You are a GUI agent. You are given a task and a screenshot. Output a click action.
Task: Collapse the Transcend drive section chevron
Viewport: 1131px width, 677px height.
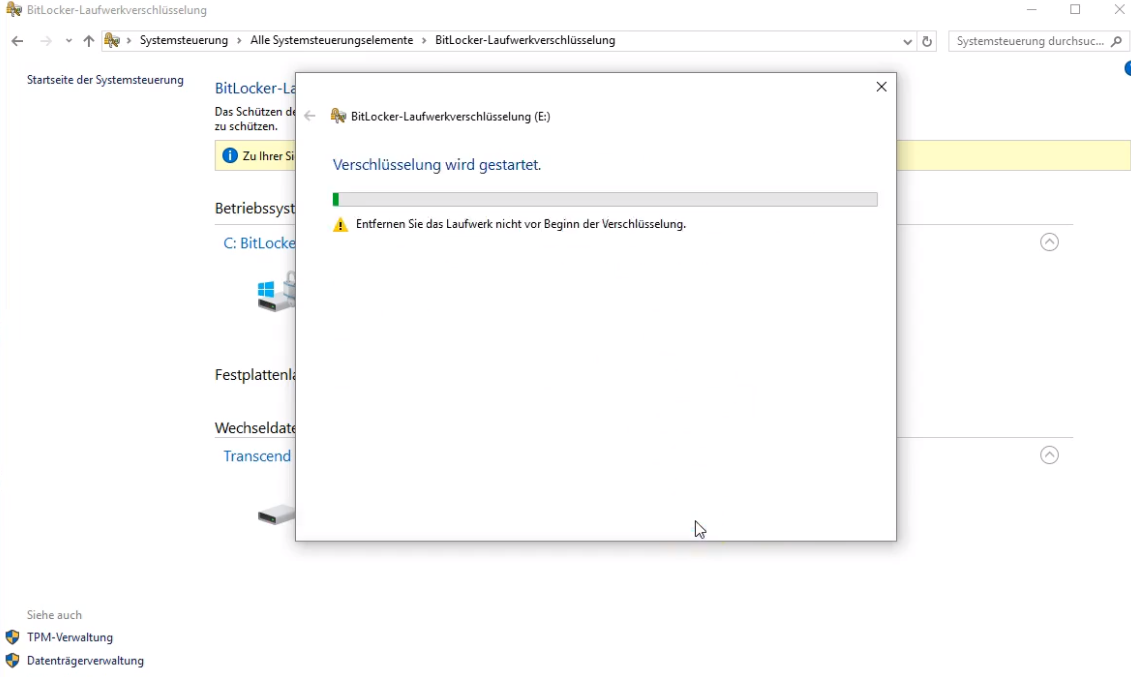coord(1049,455)
